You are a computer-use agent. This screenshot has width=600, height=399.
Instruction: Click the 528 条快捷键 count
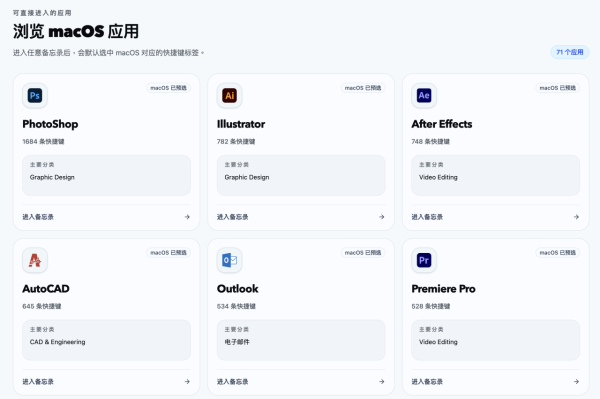click(431, 306)
